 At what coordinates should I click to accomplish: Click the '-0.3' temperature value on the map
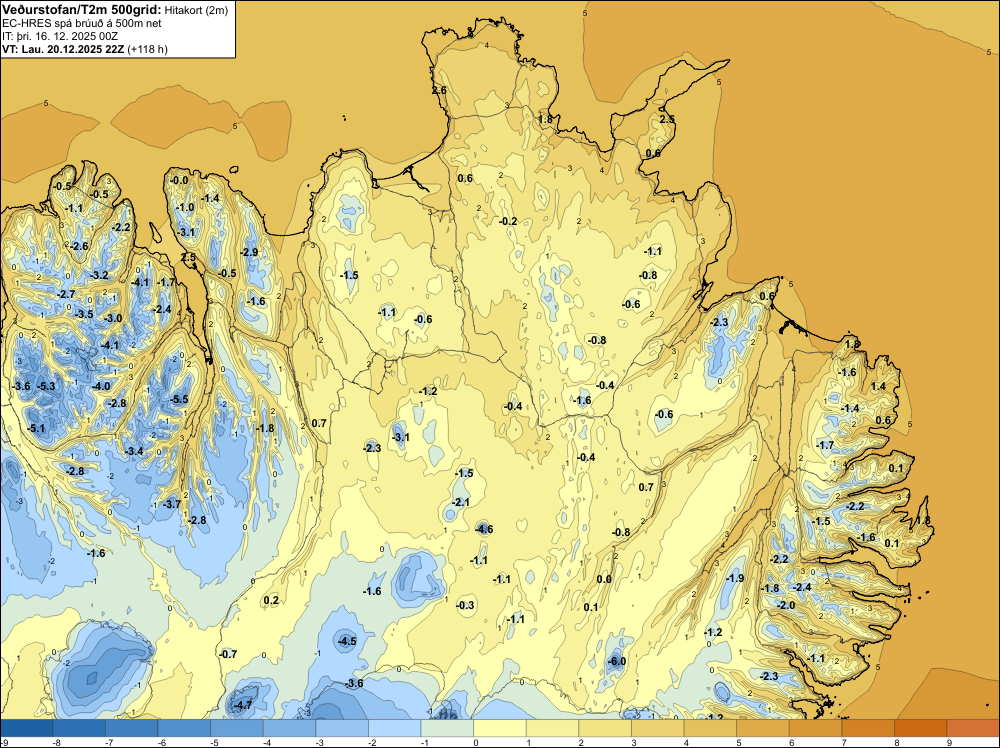[466, 605]
